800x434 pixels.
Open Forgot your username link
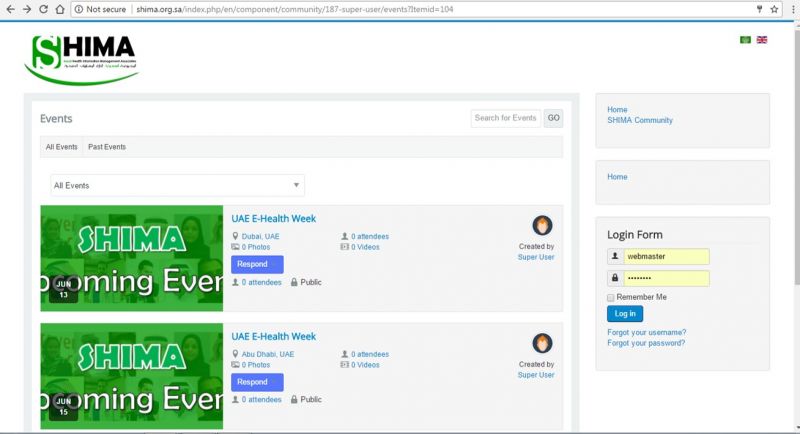[x=646, y=333]
